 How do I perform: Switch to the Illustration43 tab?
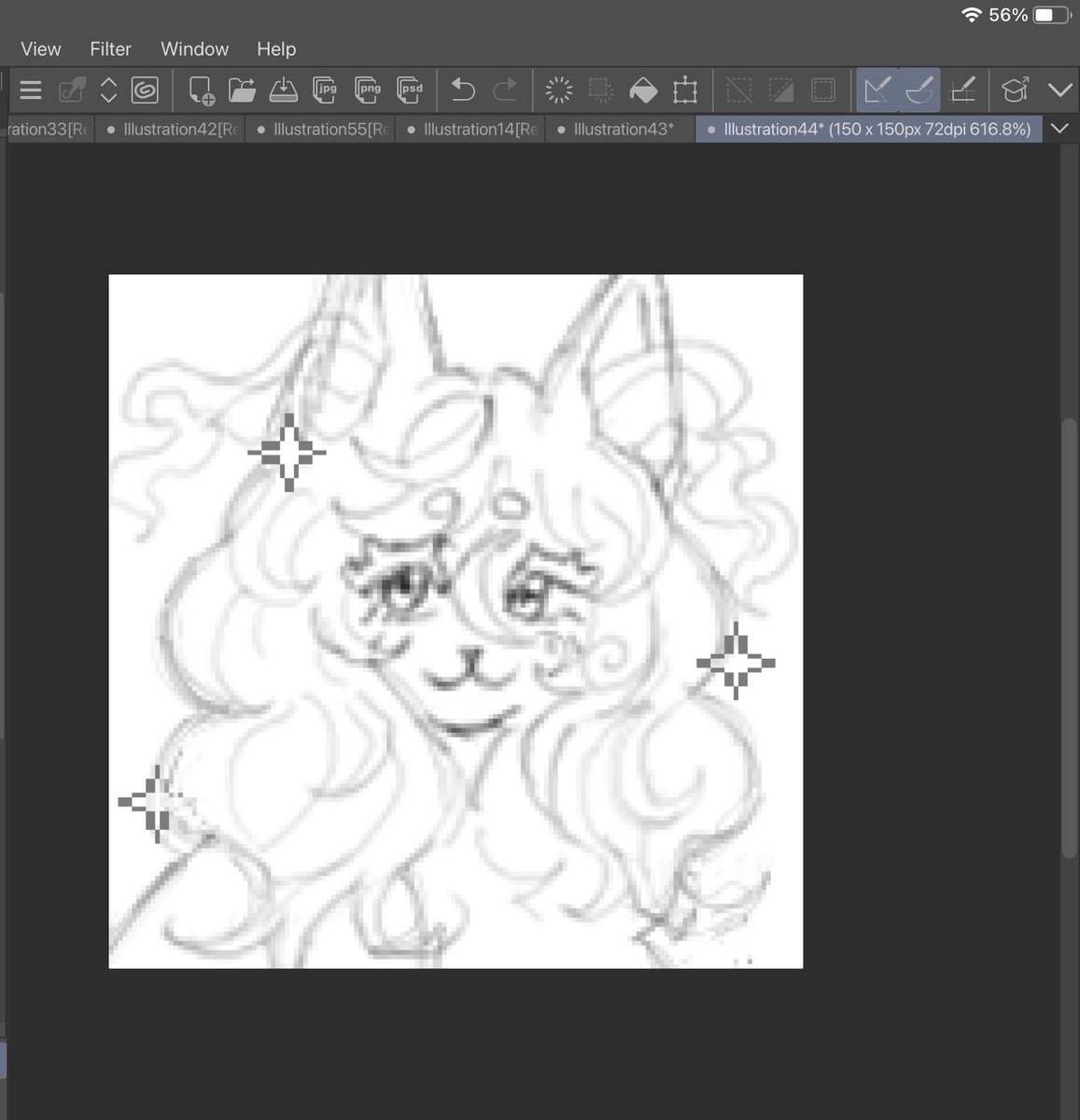click(x=621, y=129)
